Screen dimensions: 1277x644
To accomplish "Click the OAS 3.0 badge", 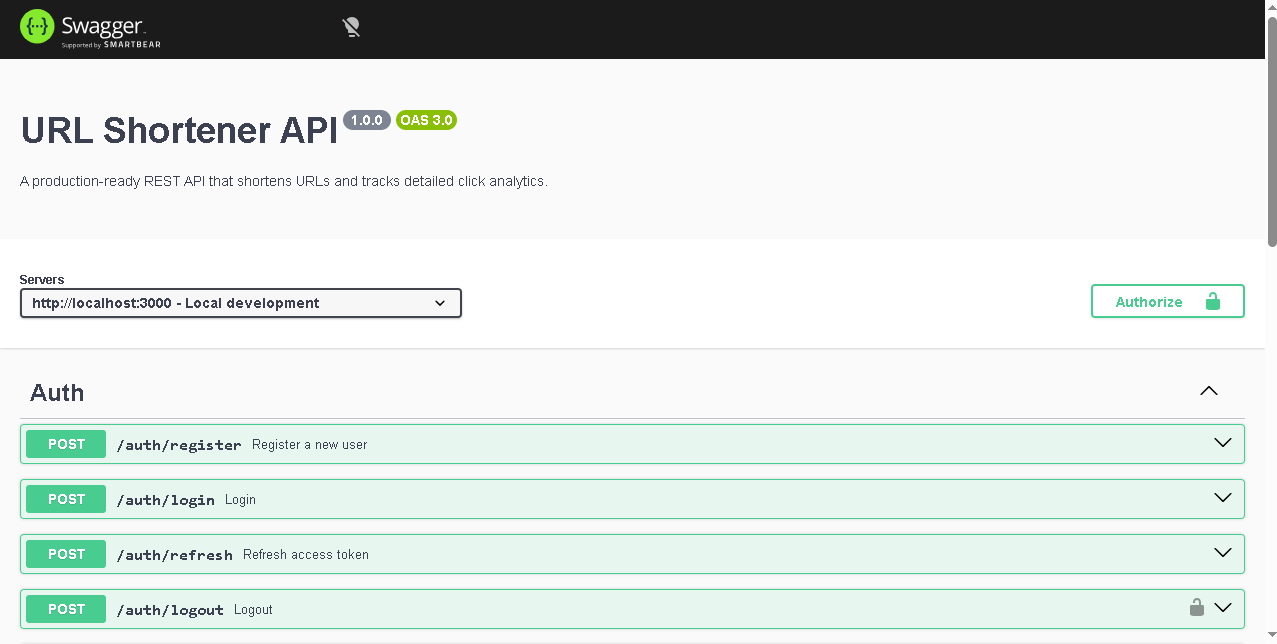I will tap(427, 120).
